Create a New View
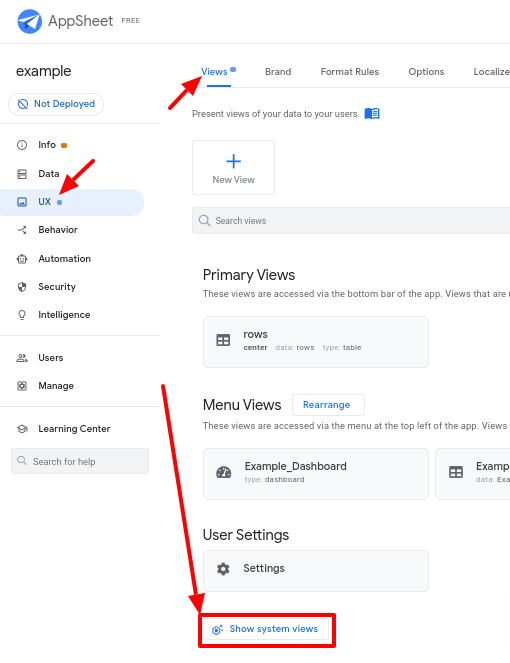510x663 pixels. click(x=233, y=167)
